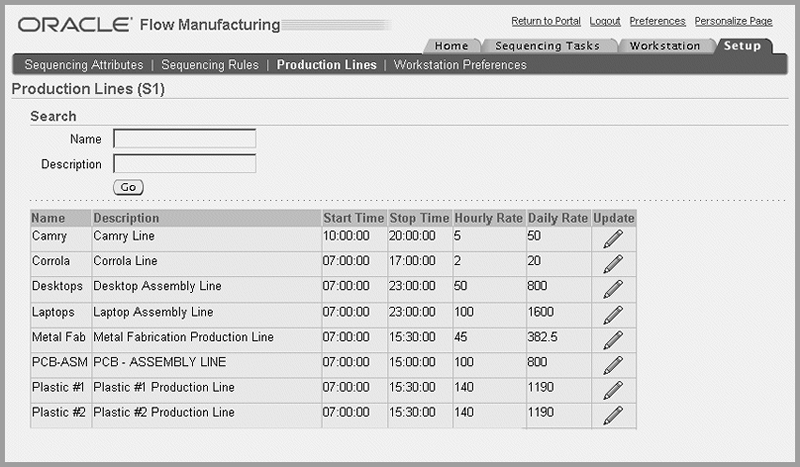Click the Hourly Rate column header

pos(489,218)
